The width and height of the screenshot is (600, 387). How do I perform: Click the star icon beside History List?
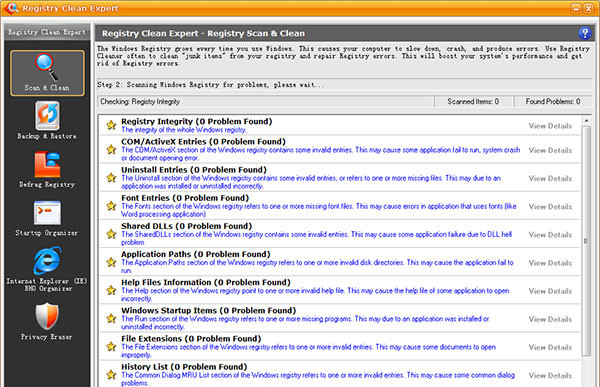click(x=111, y=375)
